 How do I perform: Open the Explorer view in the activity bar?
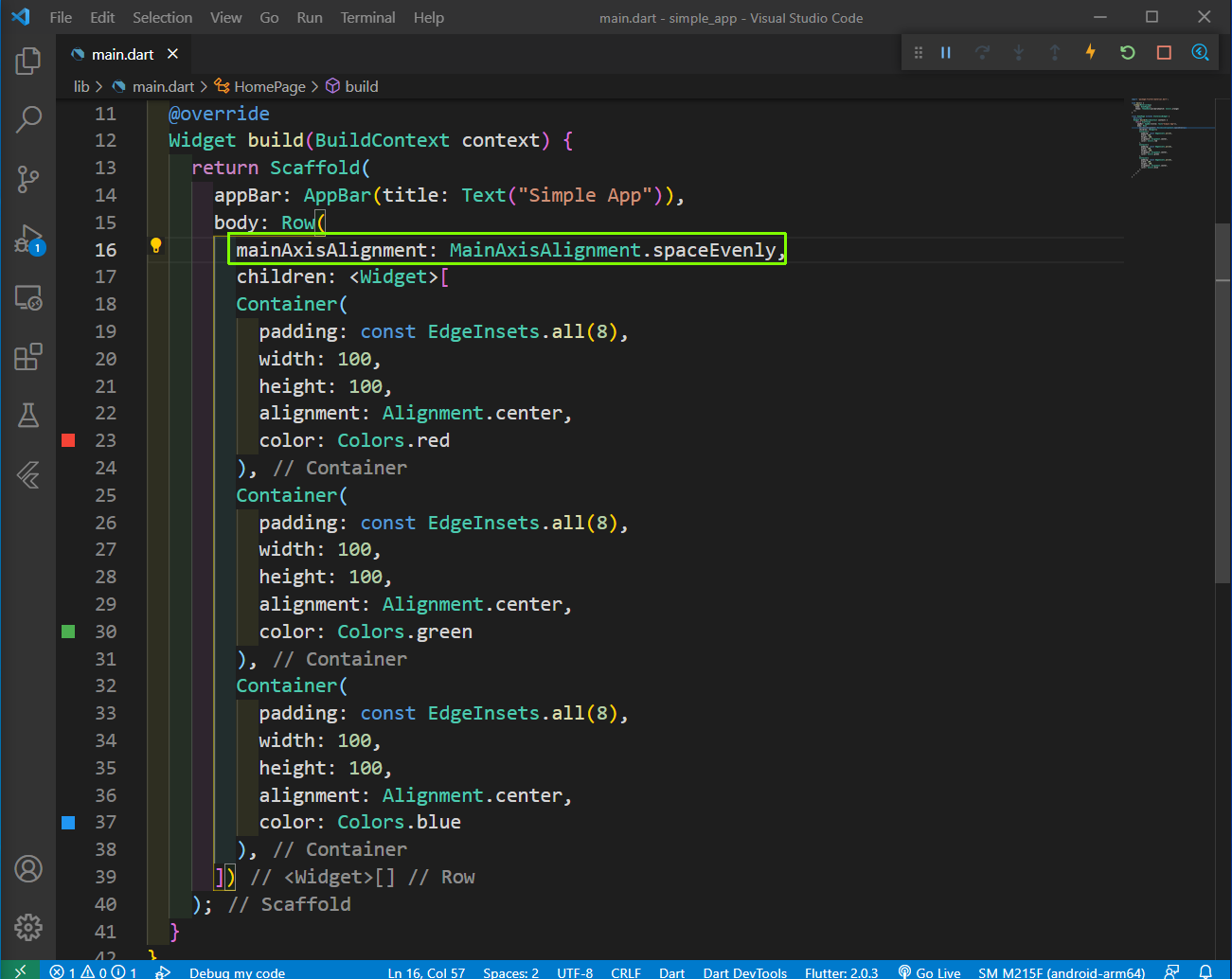pos(28,62)
